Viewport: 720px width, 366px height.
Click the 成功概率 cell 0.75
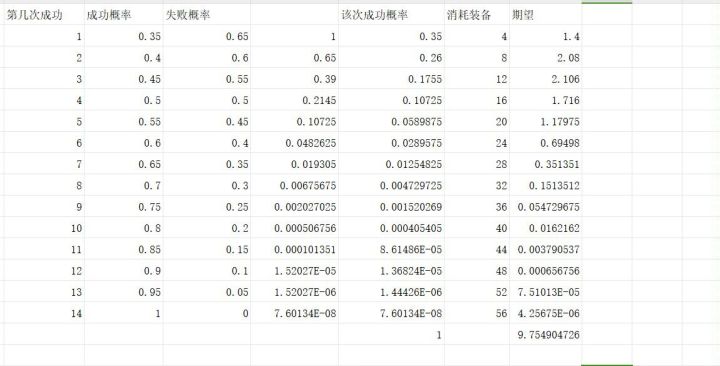point(124,207)
